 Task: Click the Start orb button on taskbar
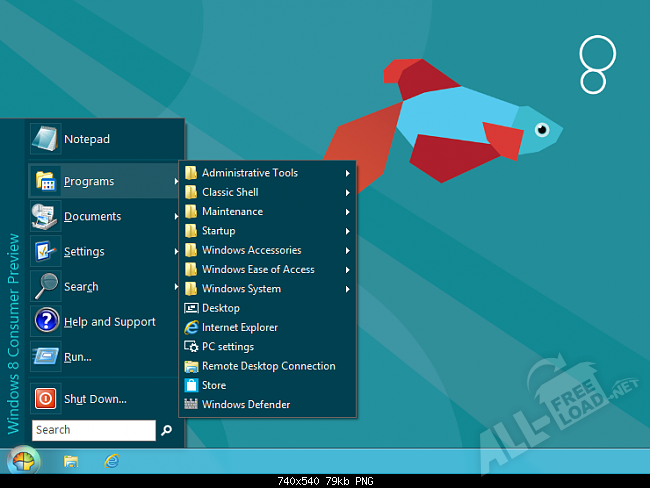(x=23, y=461)
